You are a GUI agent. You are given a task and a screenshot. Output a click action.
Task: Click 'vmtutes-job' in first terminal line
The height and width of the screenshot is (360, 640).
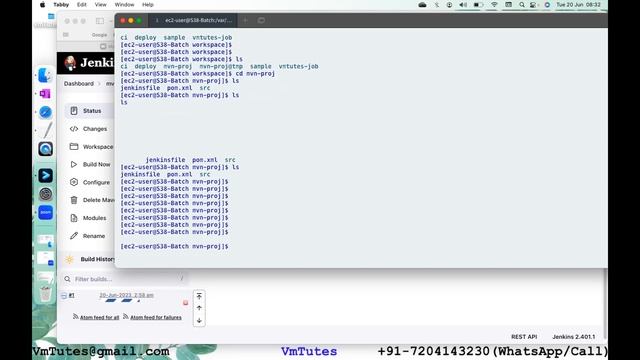pos(212,38)
